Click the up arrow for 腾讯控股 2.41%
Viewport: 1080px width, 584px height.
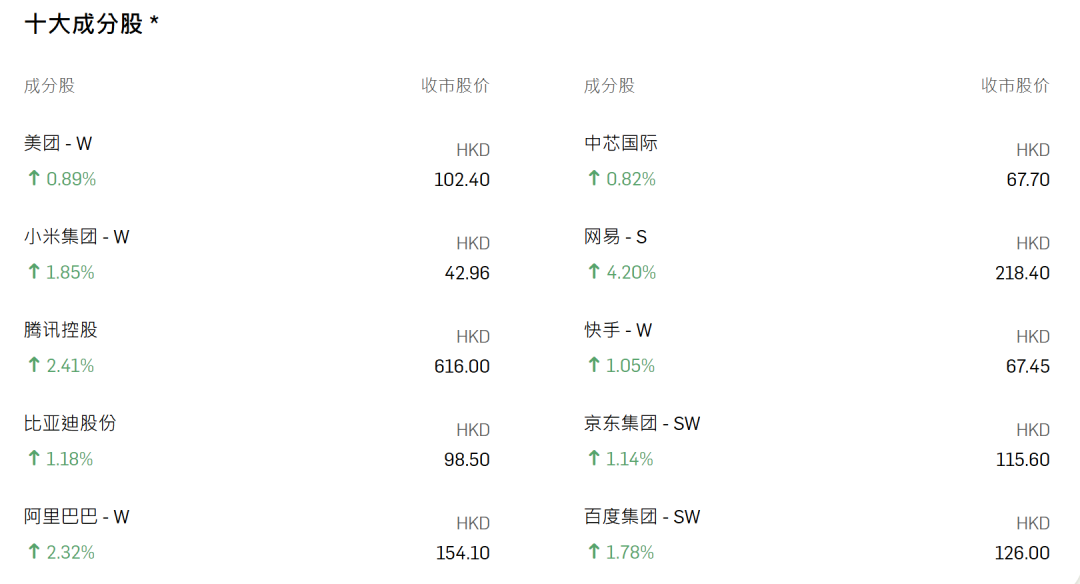(x=33, y=365)
